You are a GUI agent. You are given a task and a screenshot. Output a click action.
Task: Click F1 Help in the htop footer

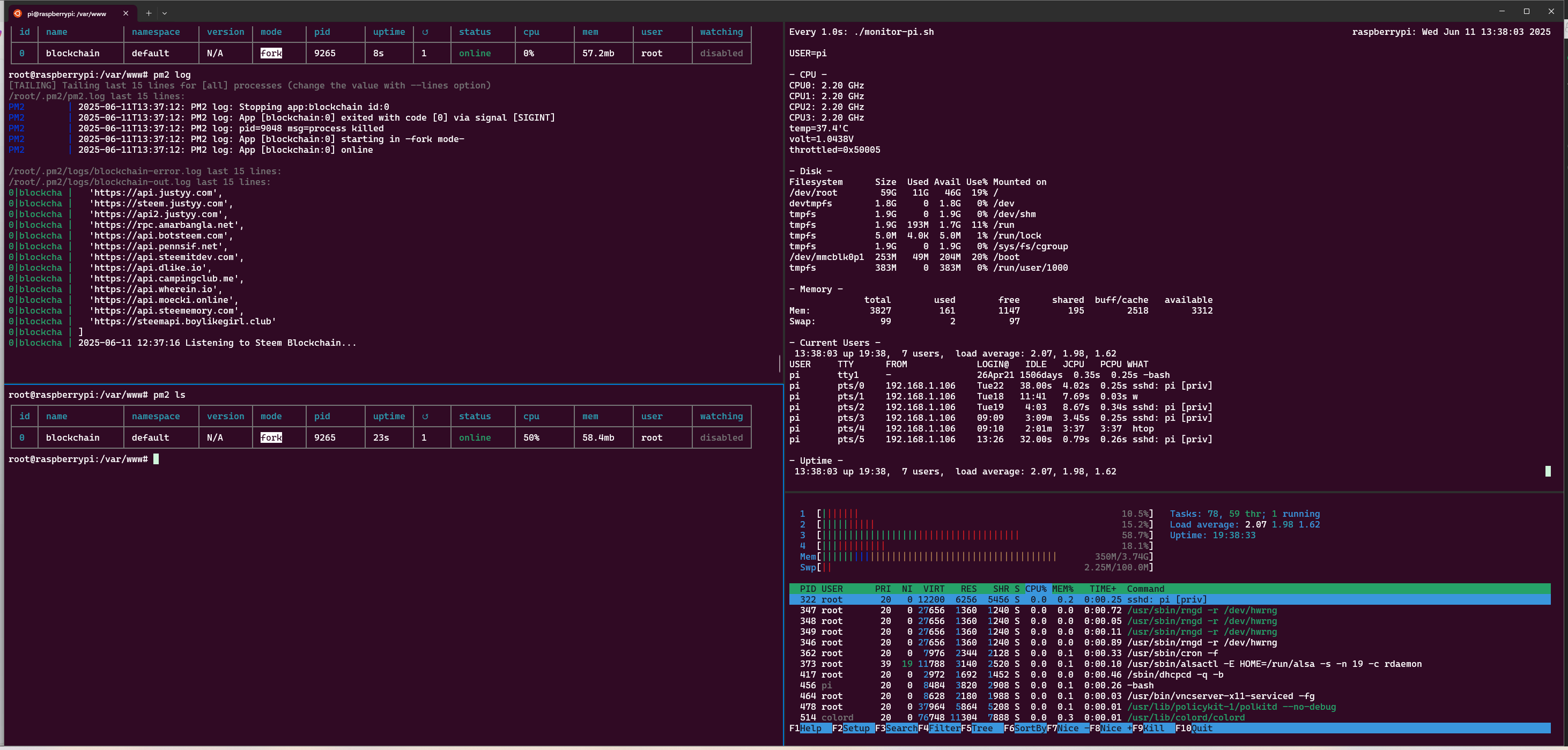(x=810, y=728)
